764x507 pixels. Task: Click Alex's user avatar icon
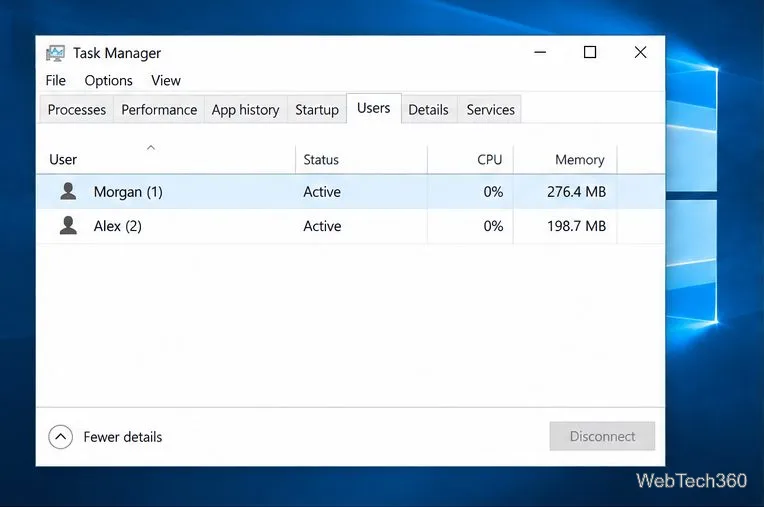(68, 225)
